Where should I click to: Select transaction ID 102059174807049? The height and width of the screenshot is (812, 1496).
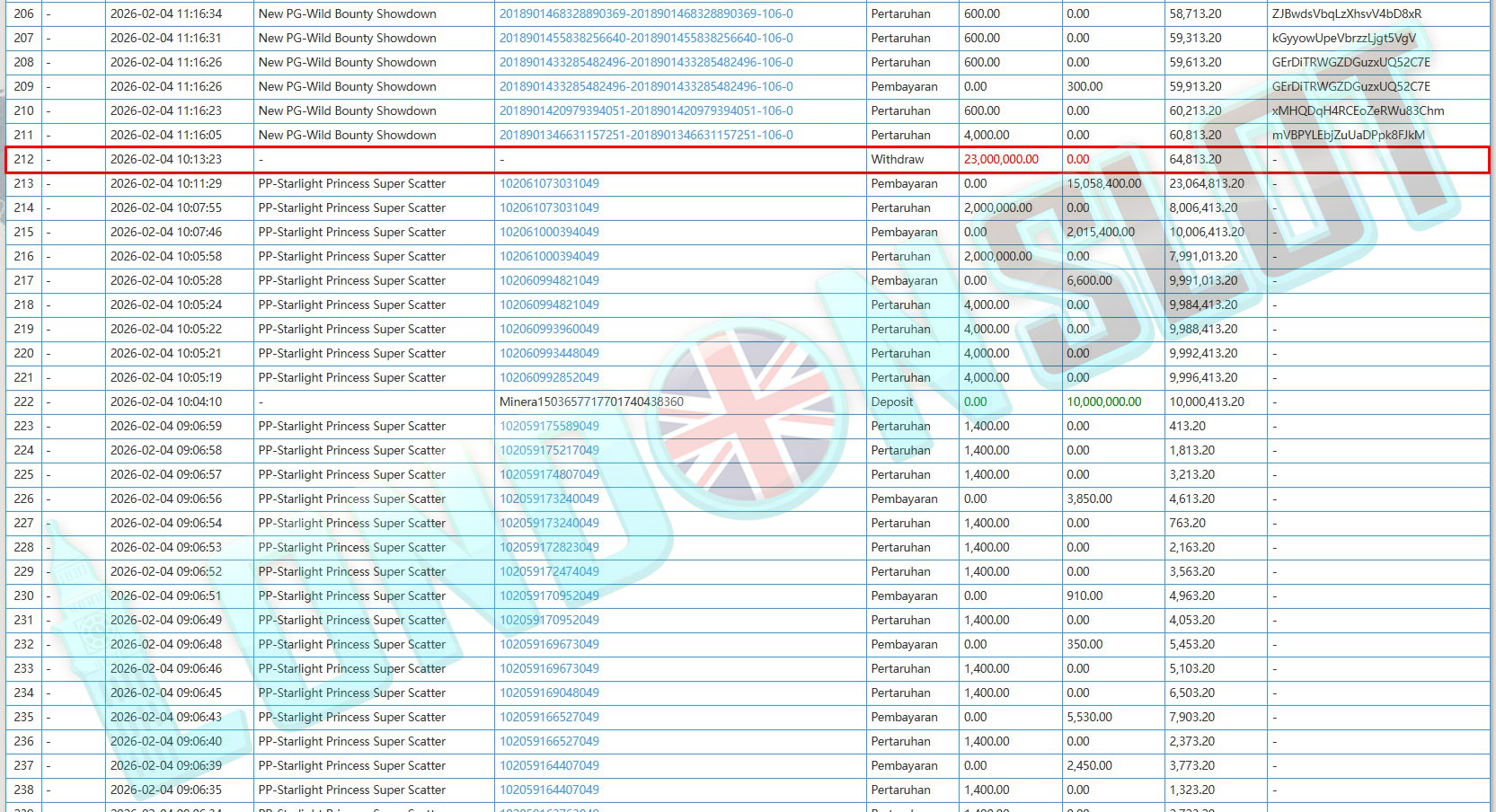pos(549,475)
